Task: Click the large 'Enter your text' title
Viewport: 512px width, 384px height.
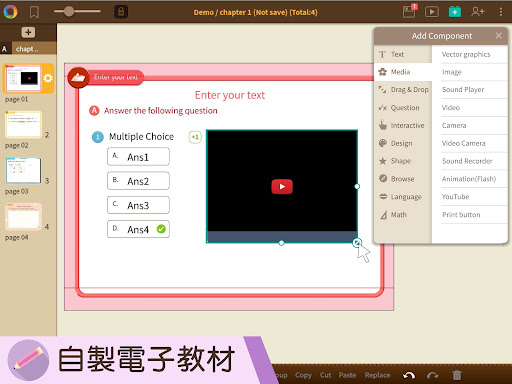Action: point(230,95)
